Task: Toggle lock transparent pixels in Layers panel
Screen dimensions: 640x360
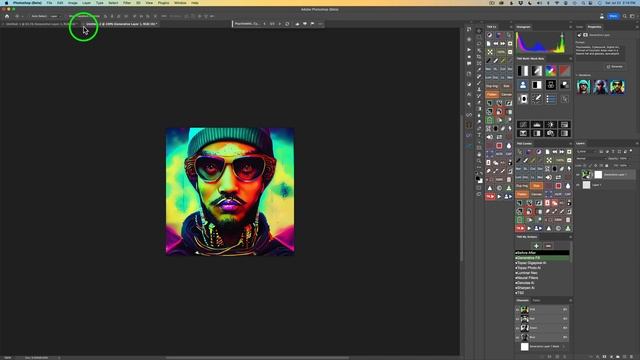Action: [585, 166]
